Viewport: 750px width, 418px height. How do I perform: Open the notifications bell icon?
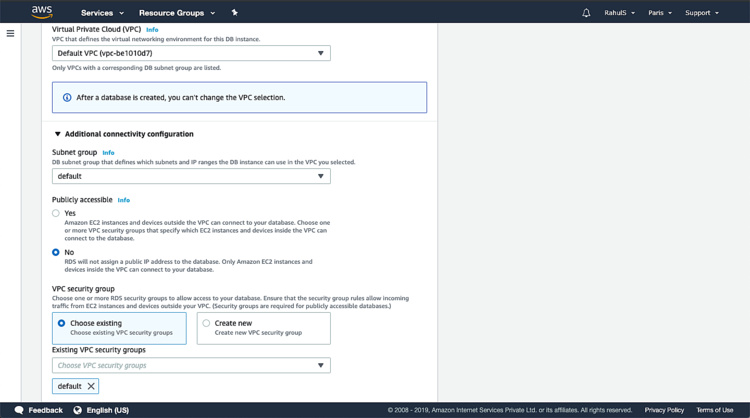pos(586,13)
